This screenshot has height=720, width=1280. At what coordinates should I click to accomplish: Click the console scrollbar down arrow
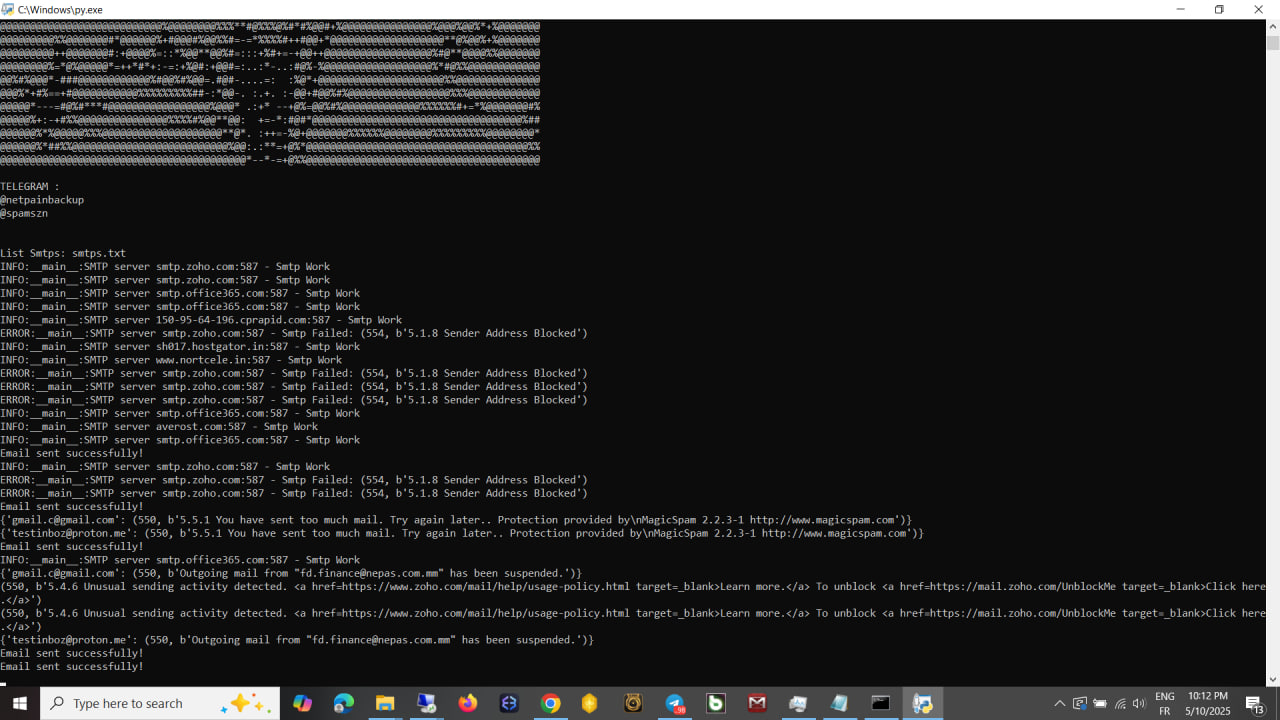coord(1273,679)
